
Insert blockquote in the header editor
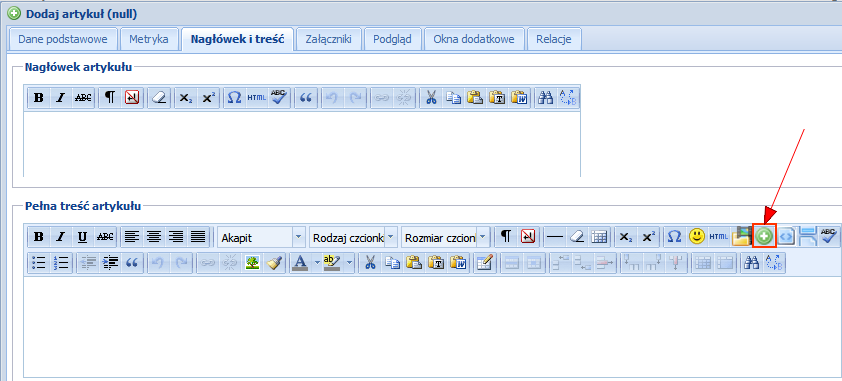[306, 98]
